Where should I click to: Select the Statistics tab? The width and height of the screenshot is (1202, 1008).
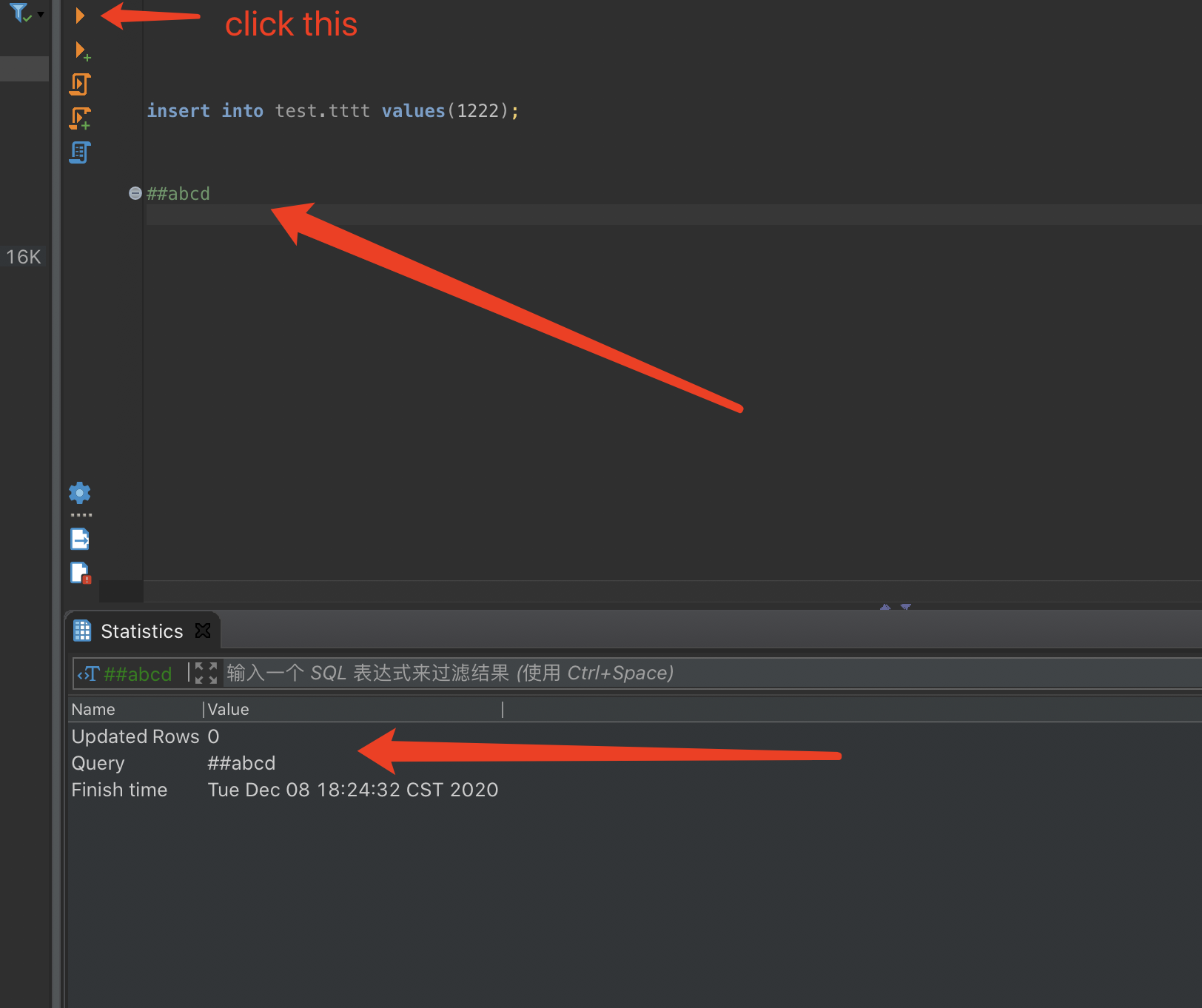tap(141, 631)
